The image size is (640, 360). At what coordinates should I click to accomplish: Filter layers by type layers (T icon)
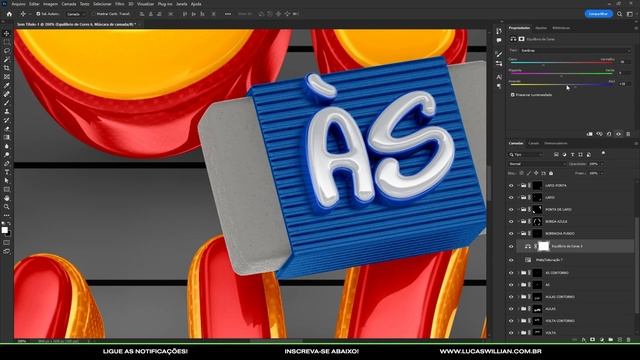pyautogui.click(x=572, y=155)
